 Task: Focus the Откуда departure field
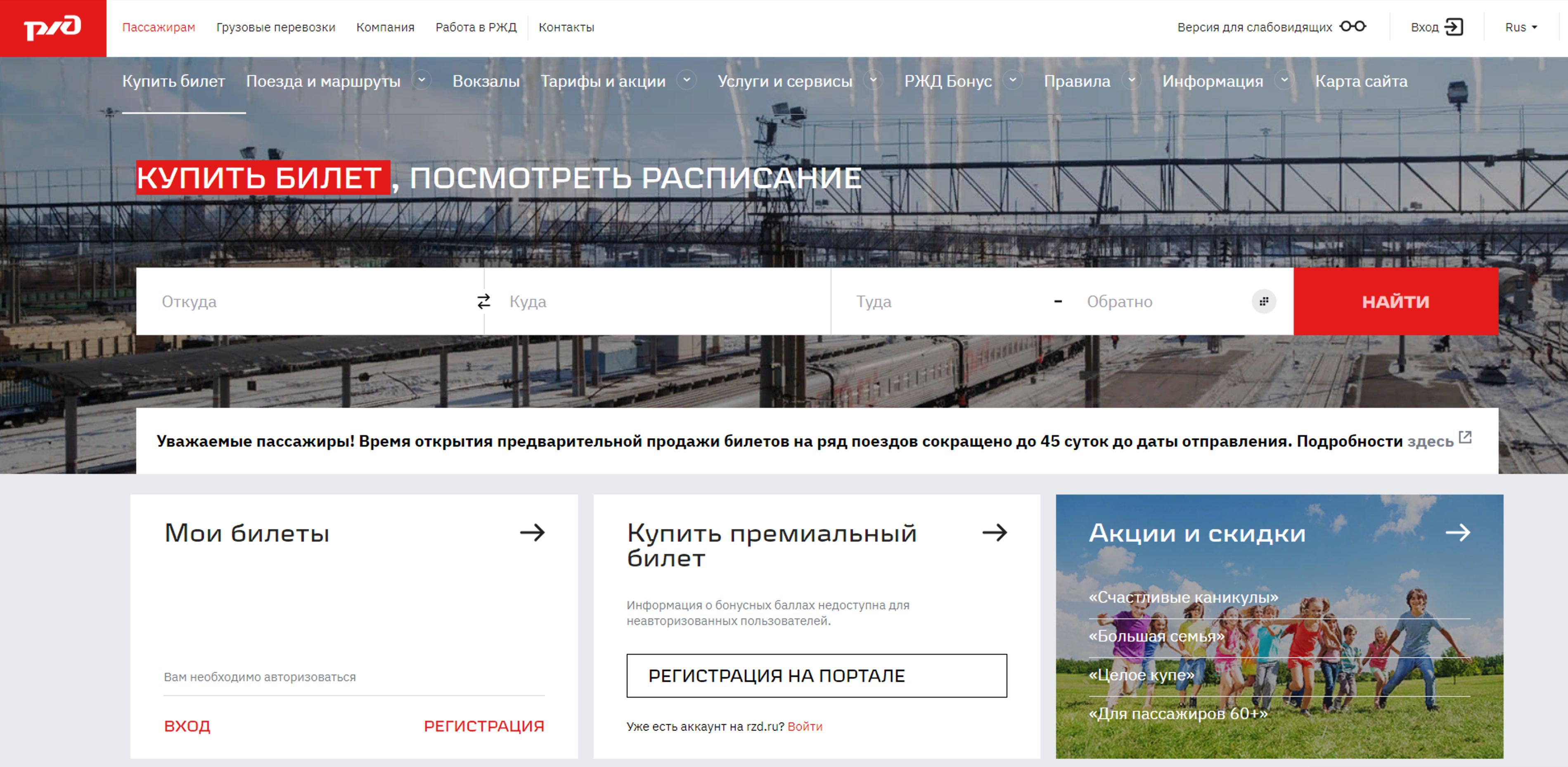point(309,301)
